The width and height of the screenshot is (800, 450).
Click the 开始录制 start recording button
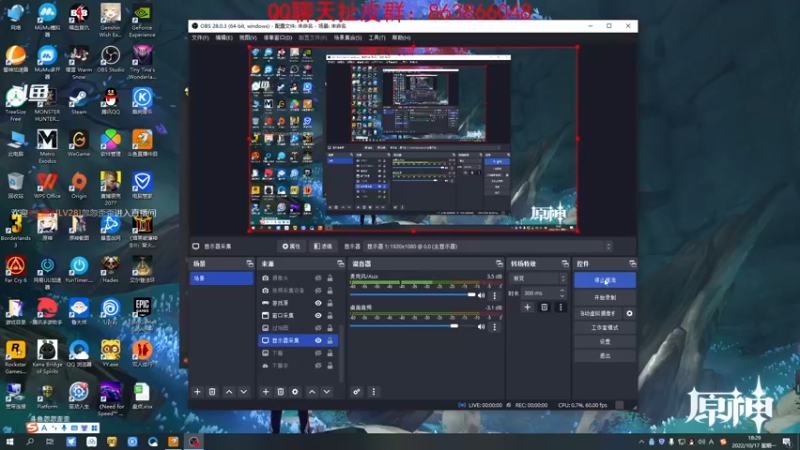click(605, 297)
